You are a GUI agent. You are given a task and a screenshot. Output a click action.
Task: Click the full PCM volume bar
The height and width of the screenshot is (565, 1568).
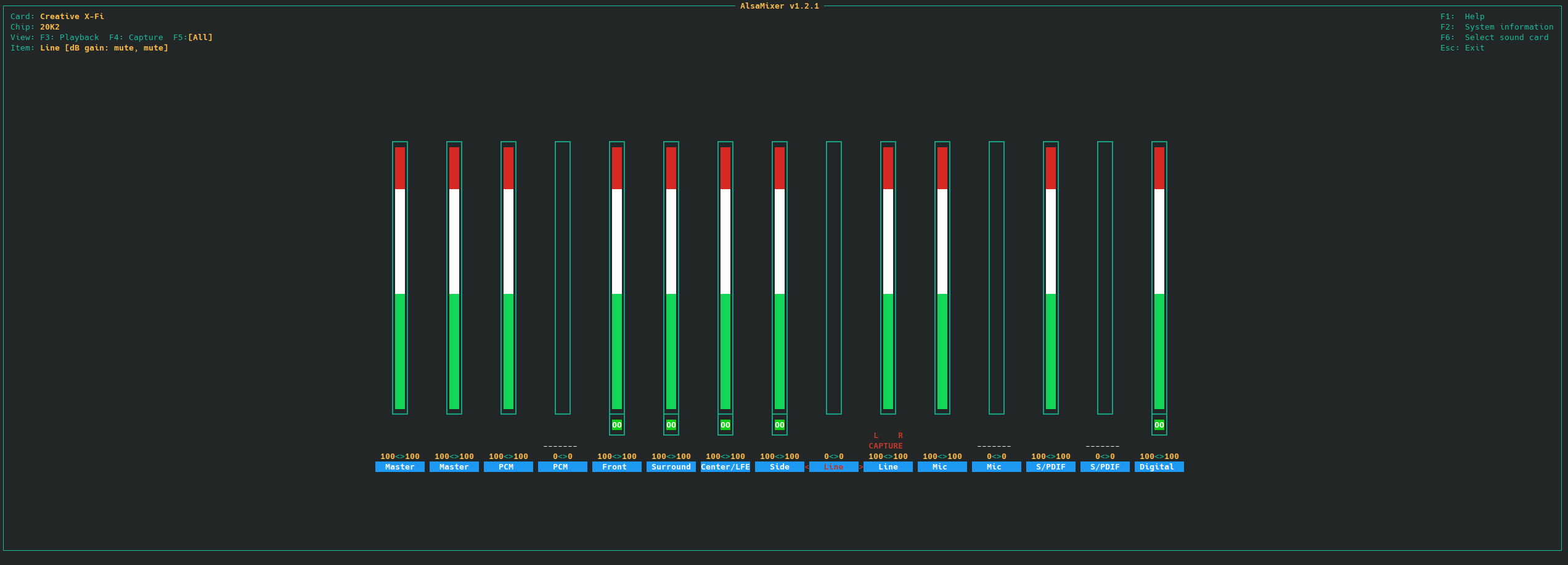point(508,278)
